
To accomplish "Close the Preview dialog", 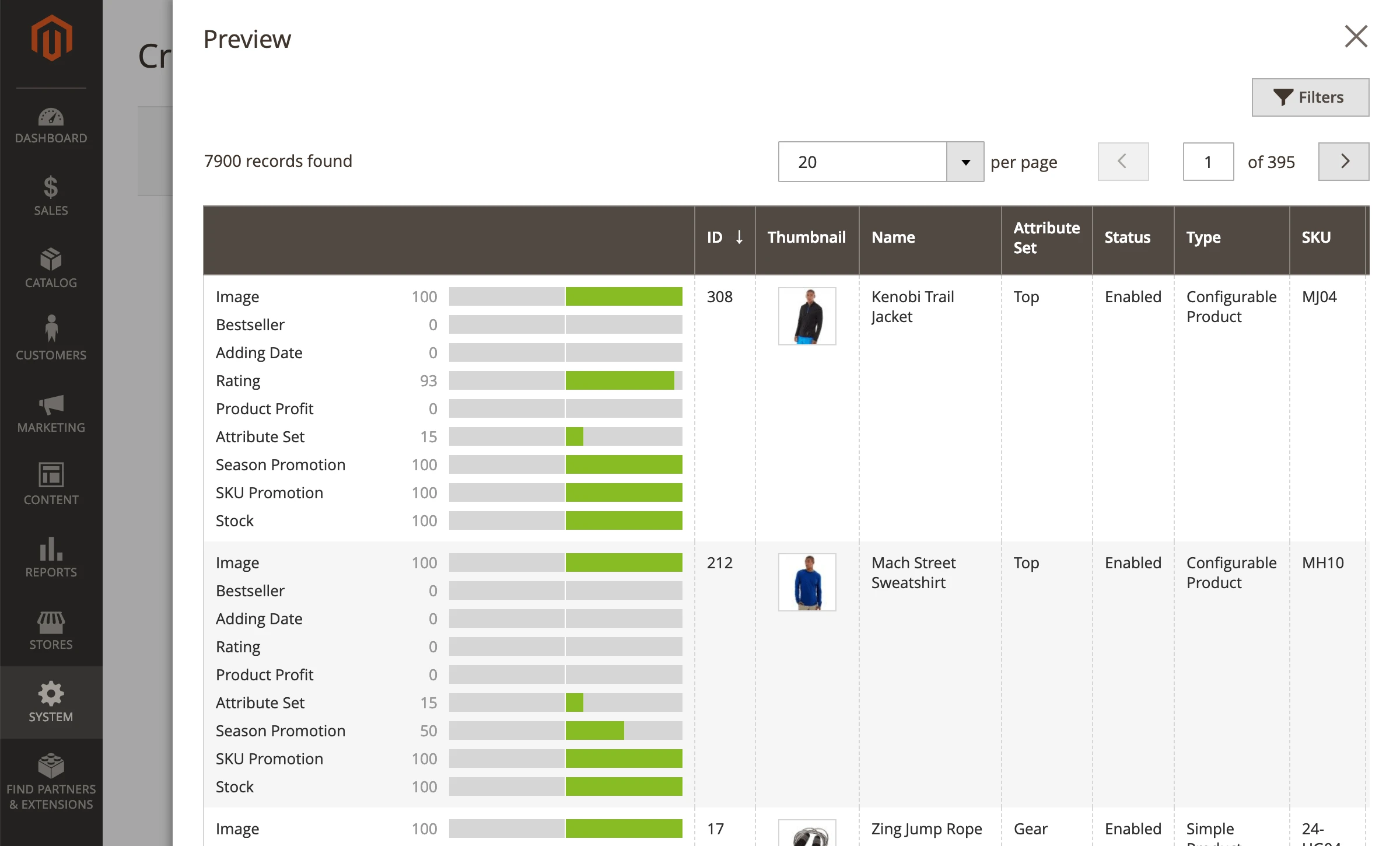I will pos(1355,37).
